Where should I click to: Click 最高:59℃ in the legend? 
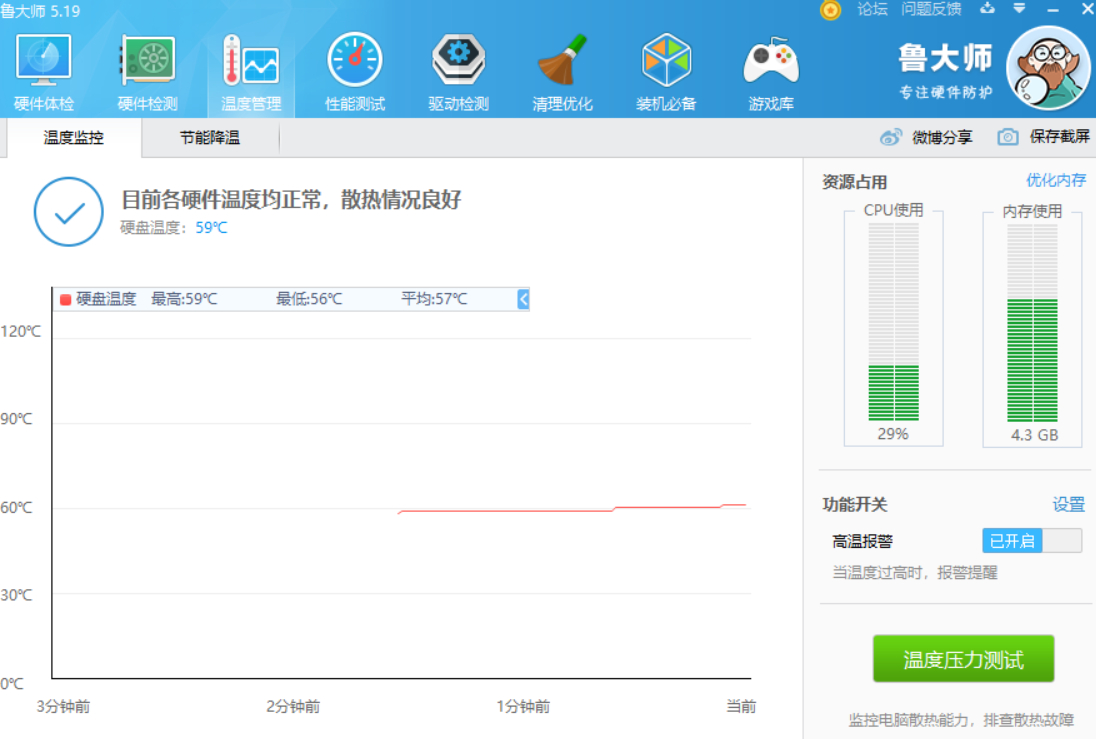pos(185,299)
